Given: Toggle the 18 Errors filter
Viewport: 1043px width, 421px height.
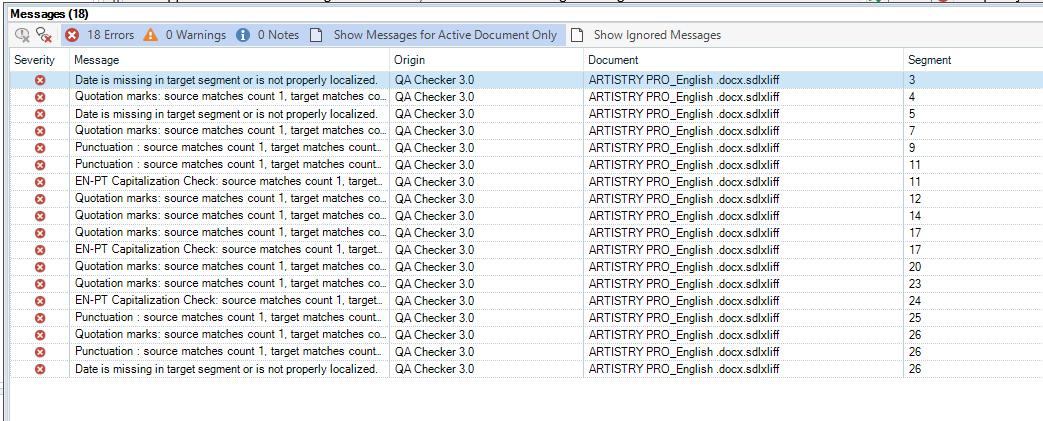Looking at the screenshot, I should coord(99,35).
